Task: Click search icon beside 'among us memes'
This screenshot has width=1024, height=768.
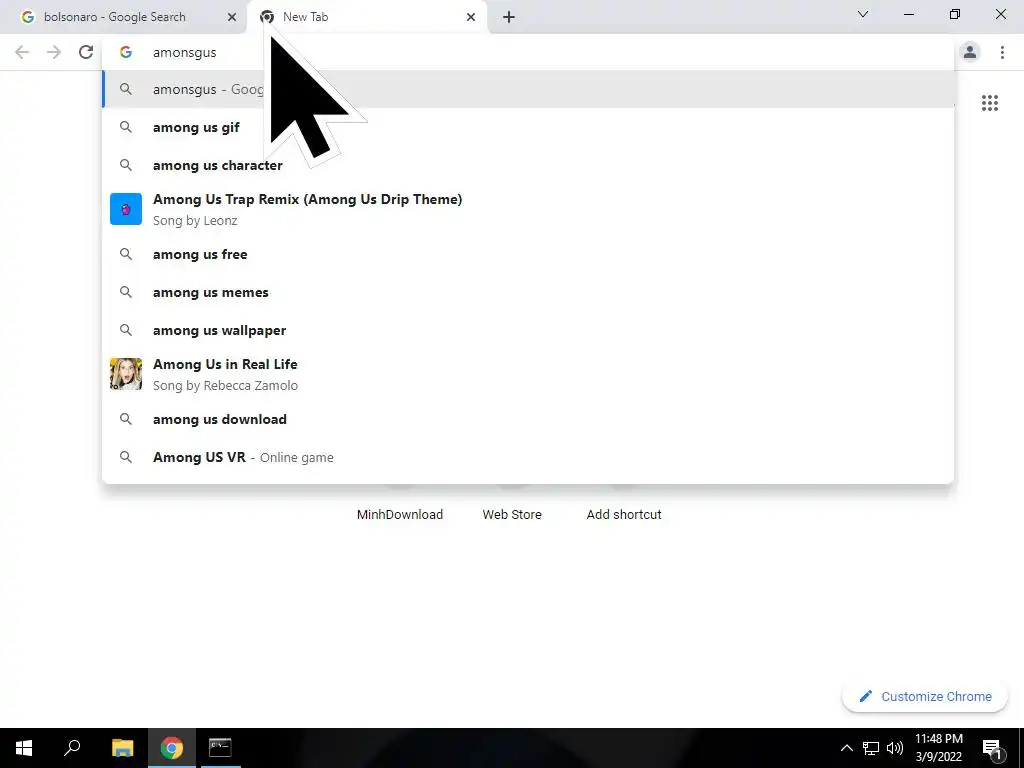Action: [126, 292]
